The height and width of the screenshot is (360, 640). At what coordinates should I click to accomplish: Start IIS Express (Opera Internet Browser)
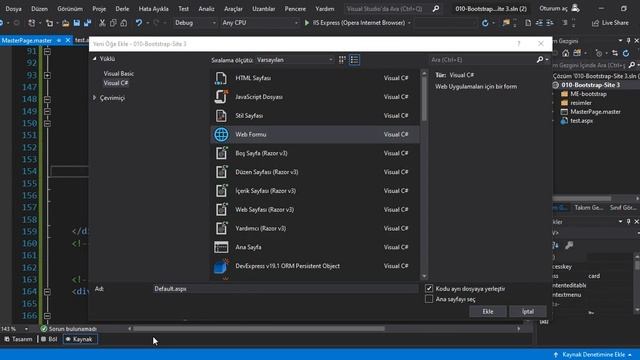(x=354, y=23)
